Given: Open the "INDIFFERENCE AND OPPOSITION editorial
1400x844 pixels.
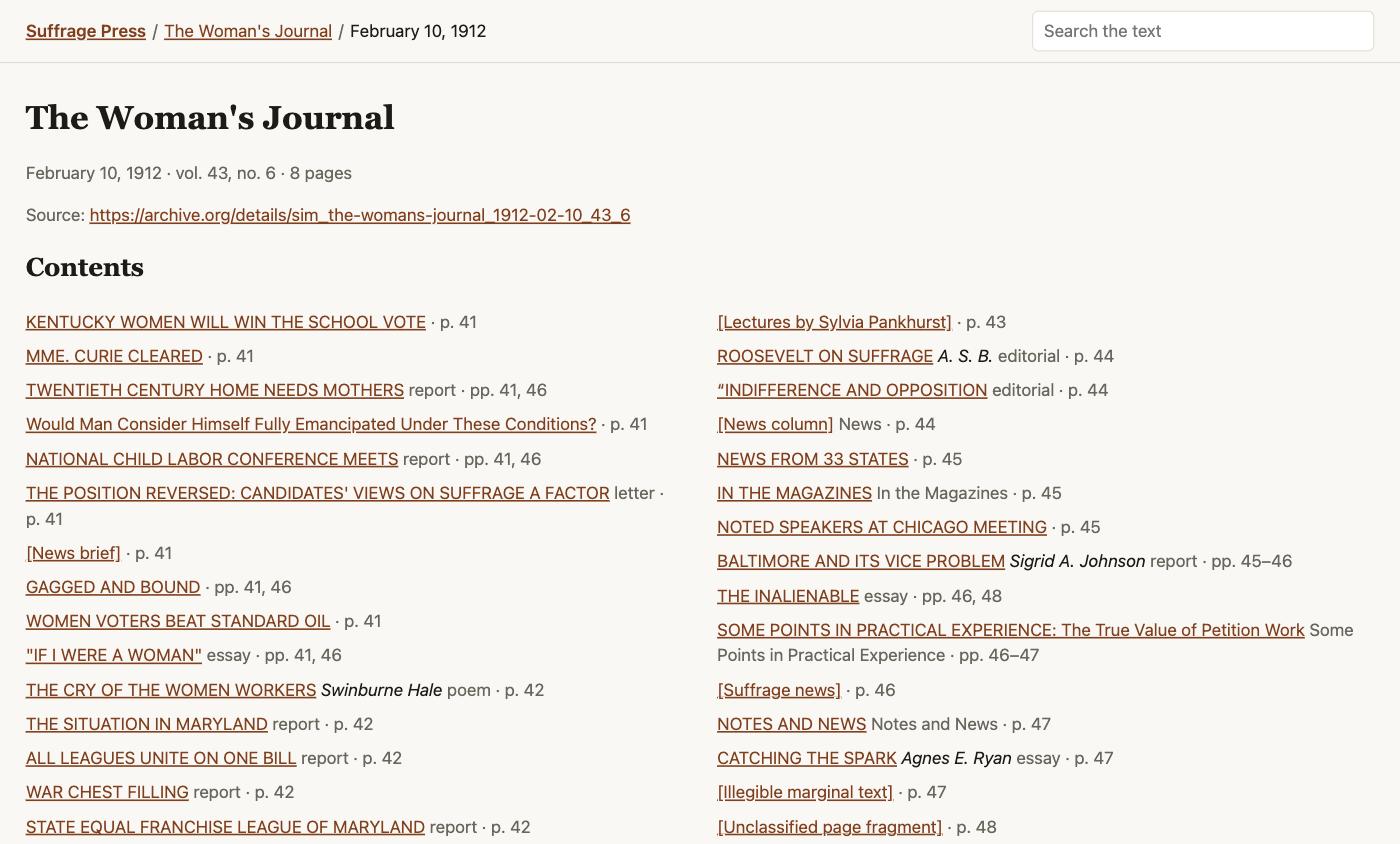Looking at the screenshot, I should pyautogui.click(x=852, y=390).
